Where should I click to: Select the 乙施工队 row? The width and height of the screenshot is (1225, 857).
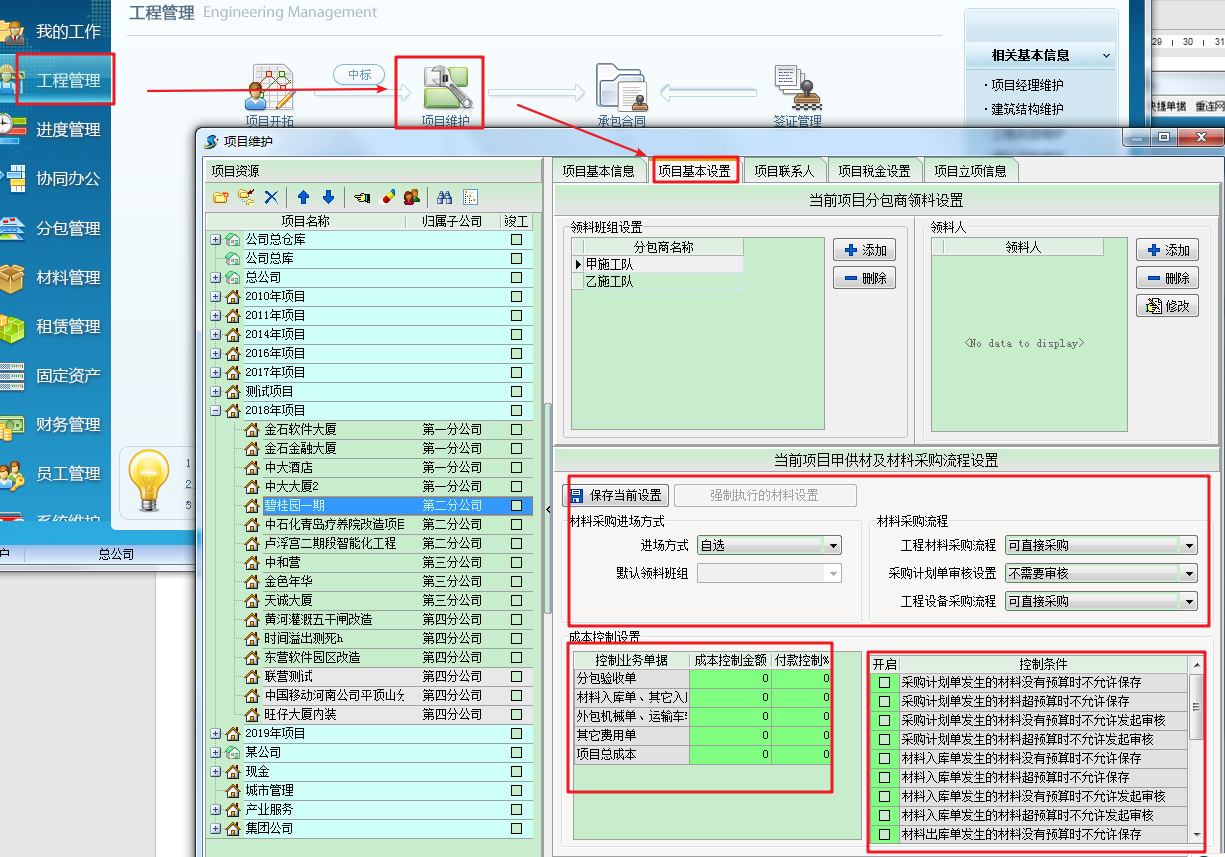coord(657,282)
